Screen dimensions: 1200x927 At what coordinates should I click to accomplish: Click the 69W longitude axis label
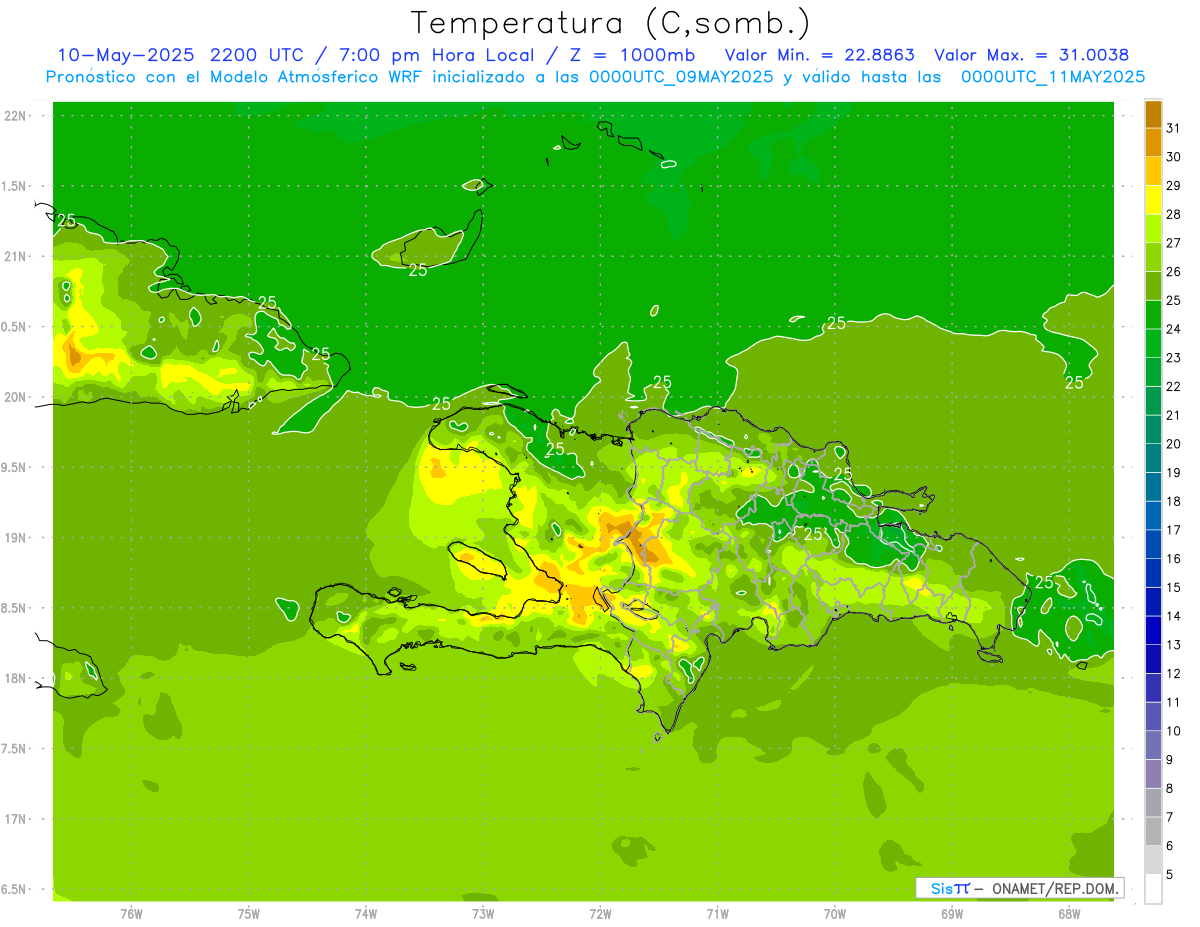[952, 914]
